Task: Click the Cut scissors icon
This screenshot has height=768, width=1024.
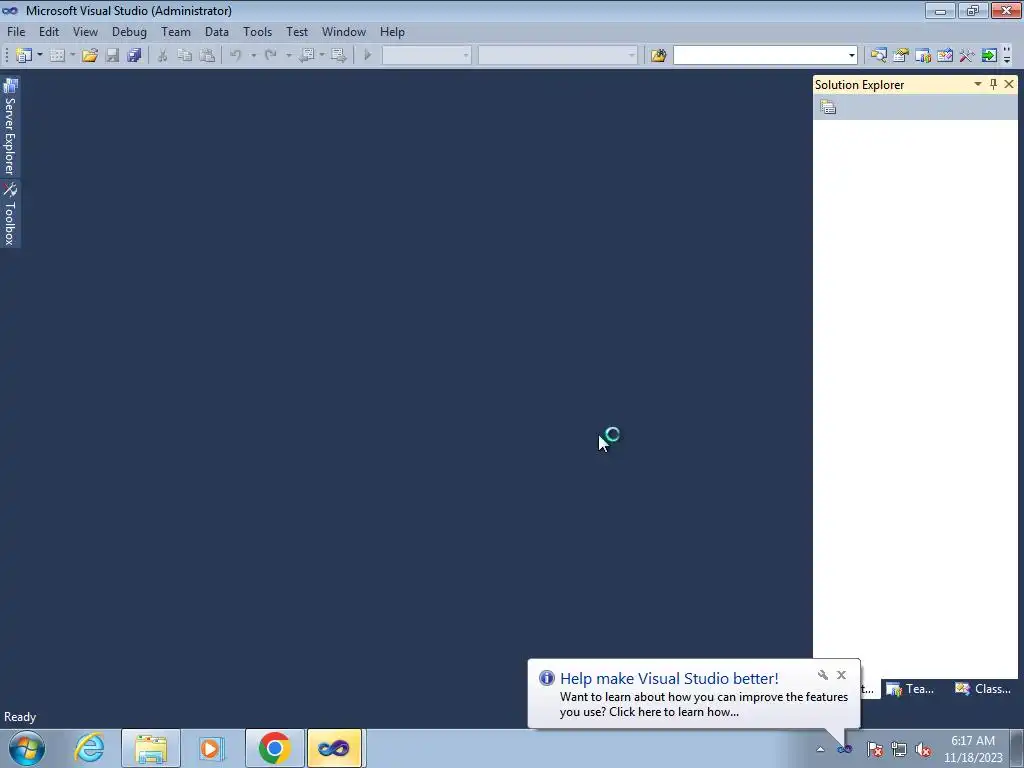Action: tap(163, 56)
